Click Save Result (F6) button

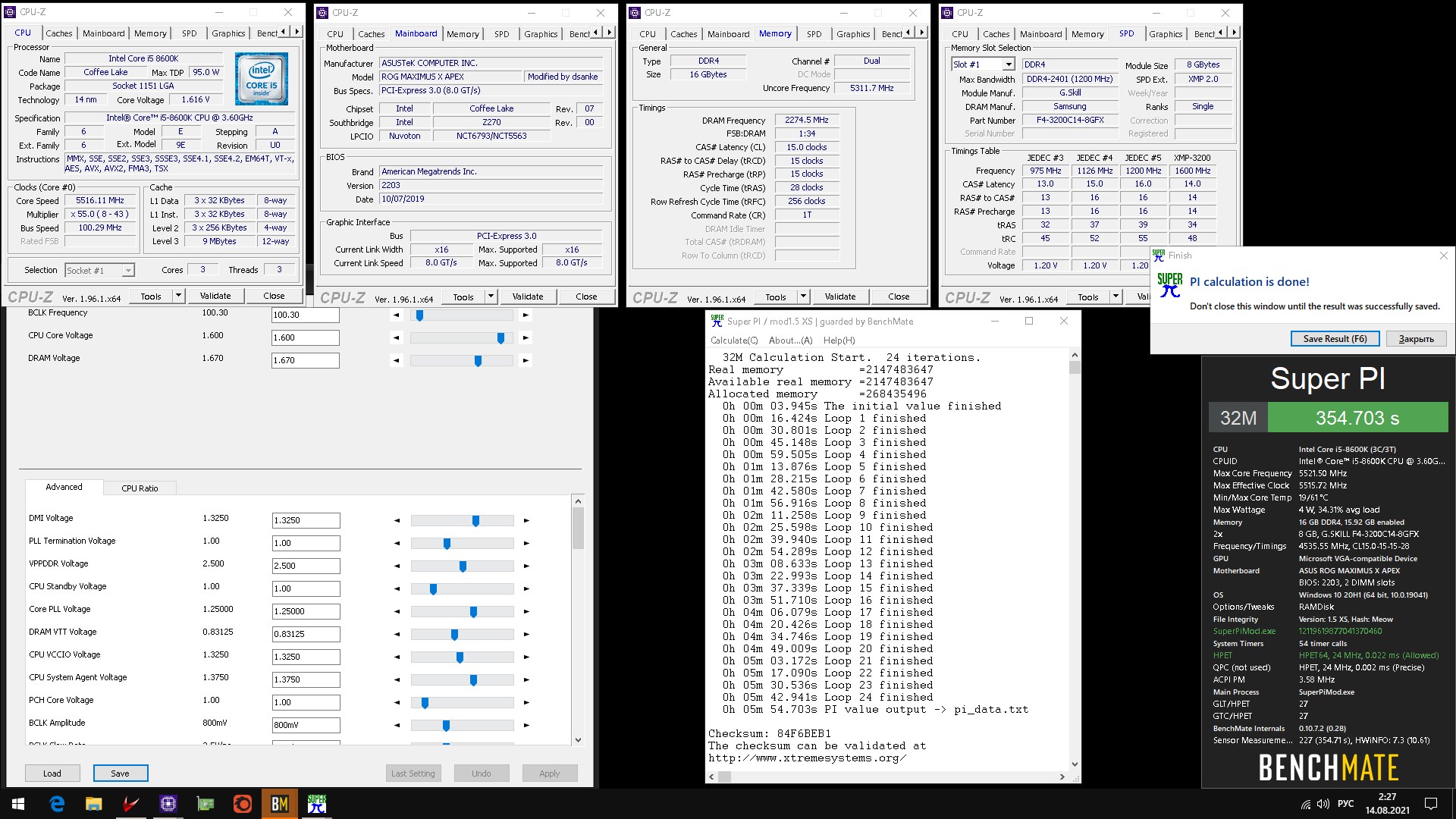point(1335,339)
